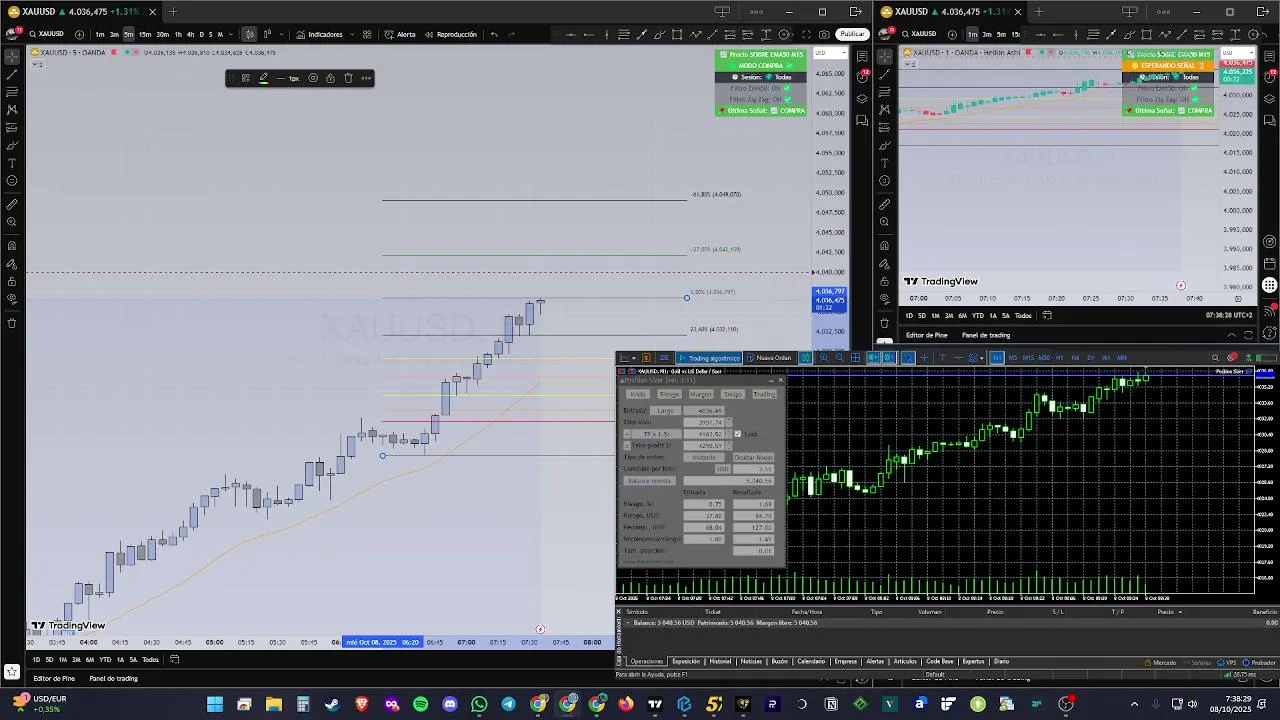Open Spotify from Windows taskbar
The image size is (1280, 720).
point(421,705)
